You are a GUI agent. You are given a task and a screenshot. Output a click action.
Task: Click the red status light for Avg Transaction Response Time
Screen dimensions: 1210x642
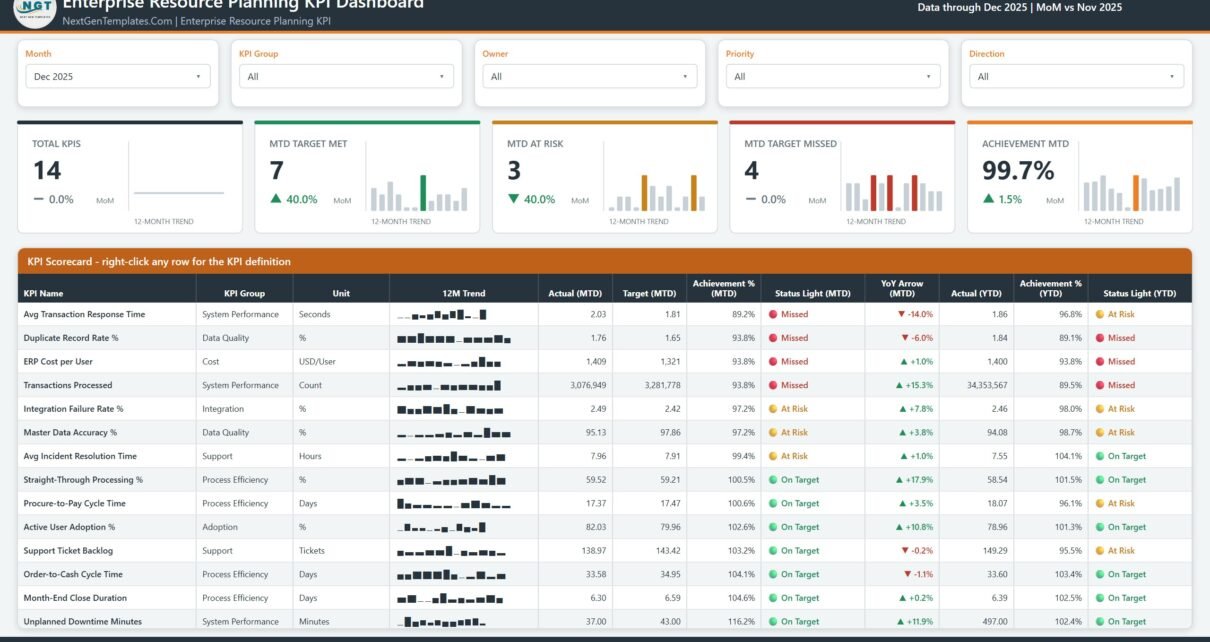(x=773, y=314)
